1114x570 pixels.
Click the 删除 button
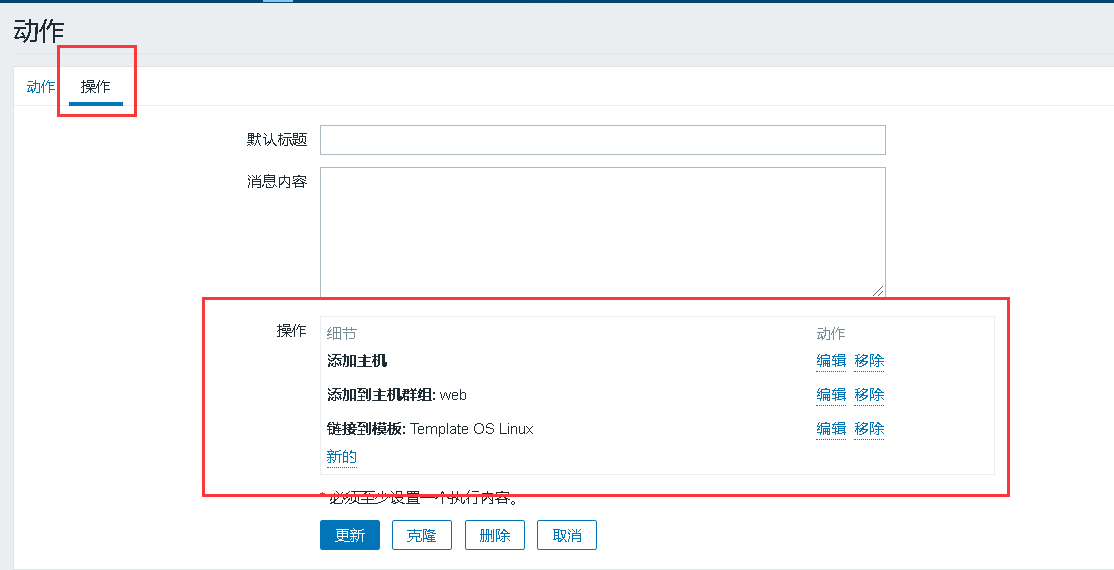pos(494,535)
